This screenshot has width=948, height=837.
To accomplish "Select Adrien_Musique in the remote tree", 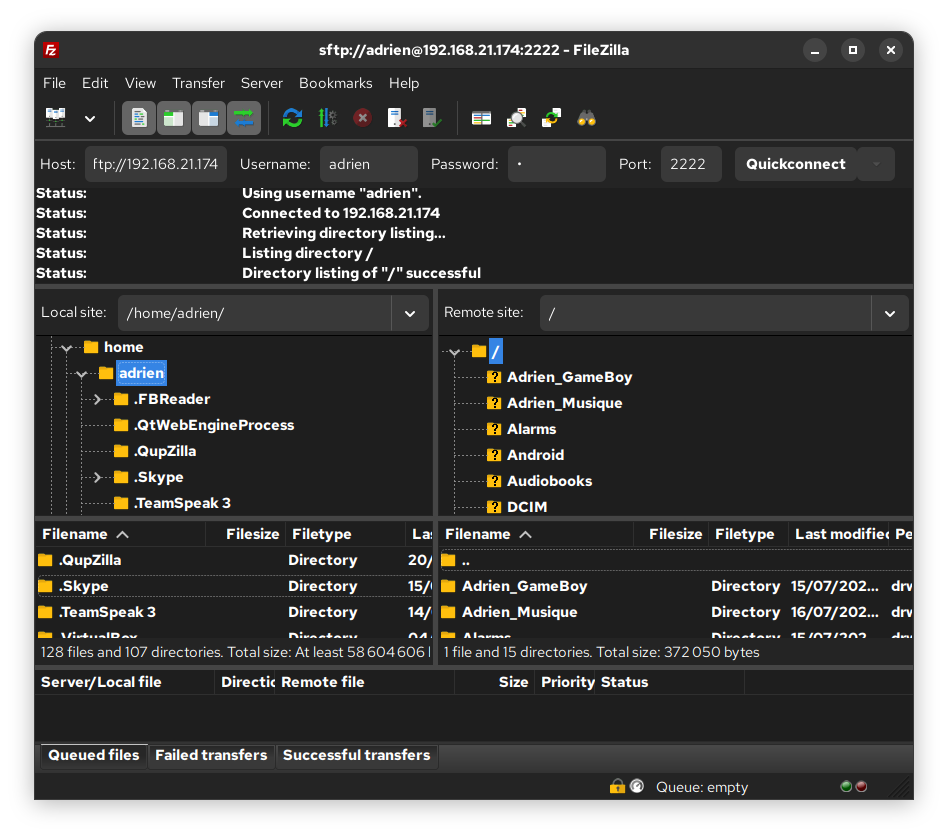I will point(564,403).
